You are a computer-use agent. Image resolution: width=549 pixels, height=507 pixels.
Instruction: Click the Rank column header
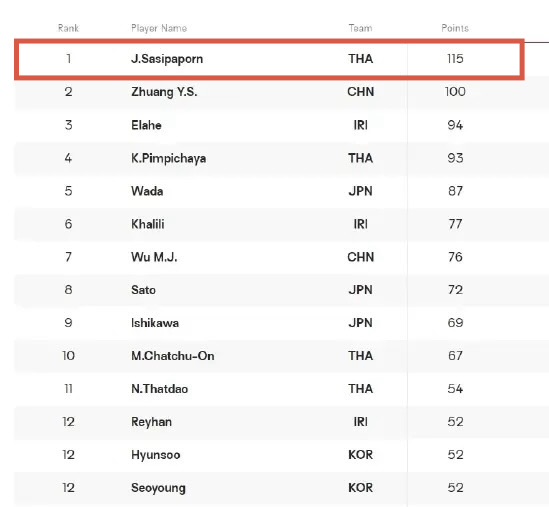tap(68, 28)
